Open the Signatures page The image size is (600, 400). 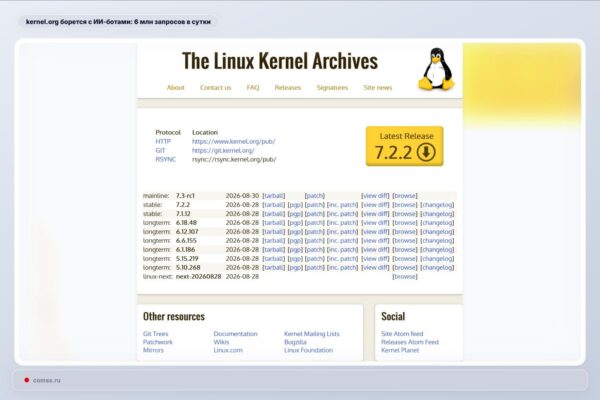click(332, 88)
